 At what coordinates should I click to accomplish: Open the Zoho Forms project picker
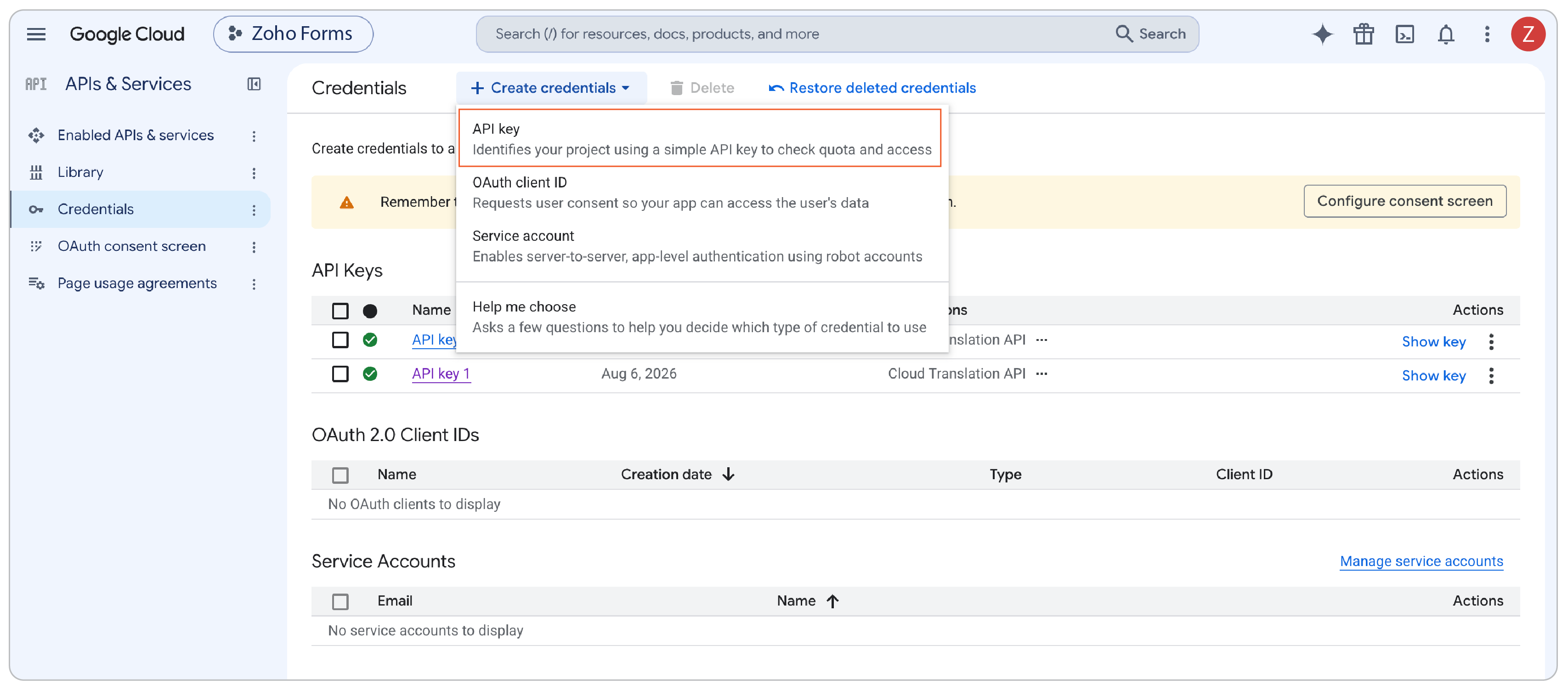point(293,34)
